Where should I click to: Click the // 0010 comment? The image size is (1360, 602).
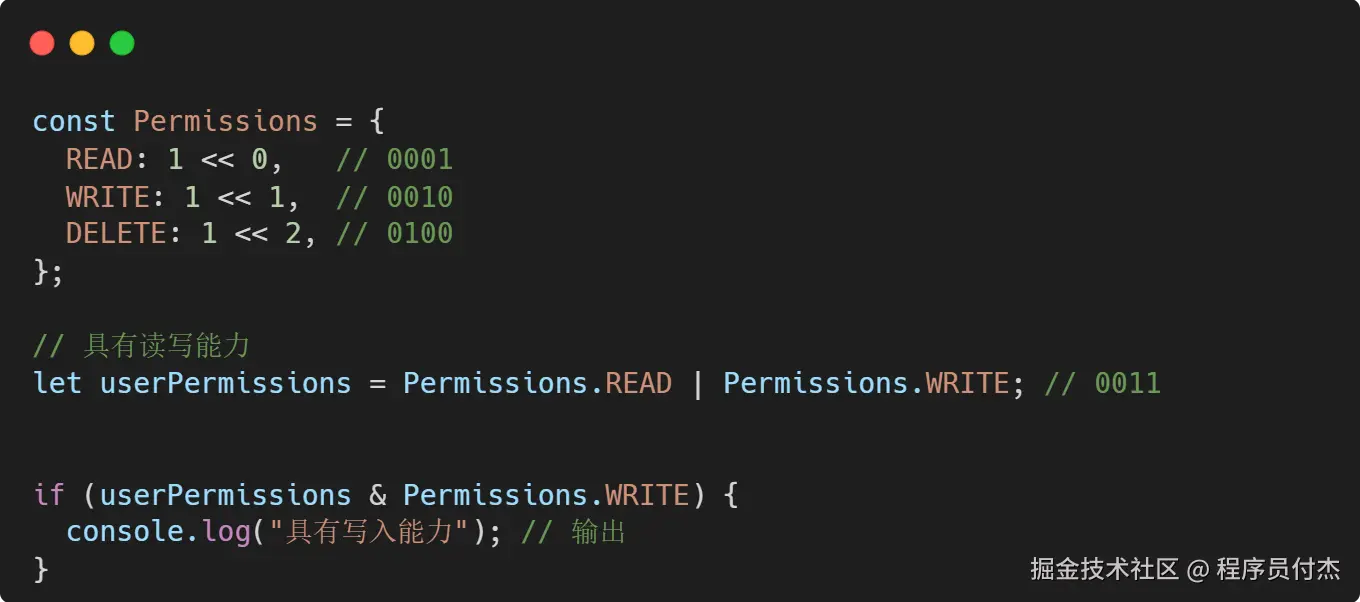tap(394, 196)
